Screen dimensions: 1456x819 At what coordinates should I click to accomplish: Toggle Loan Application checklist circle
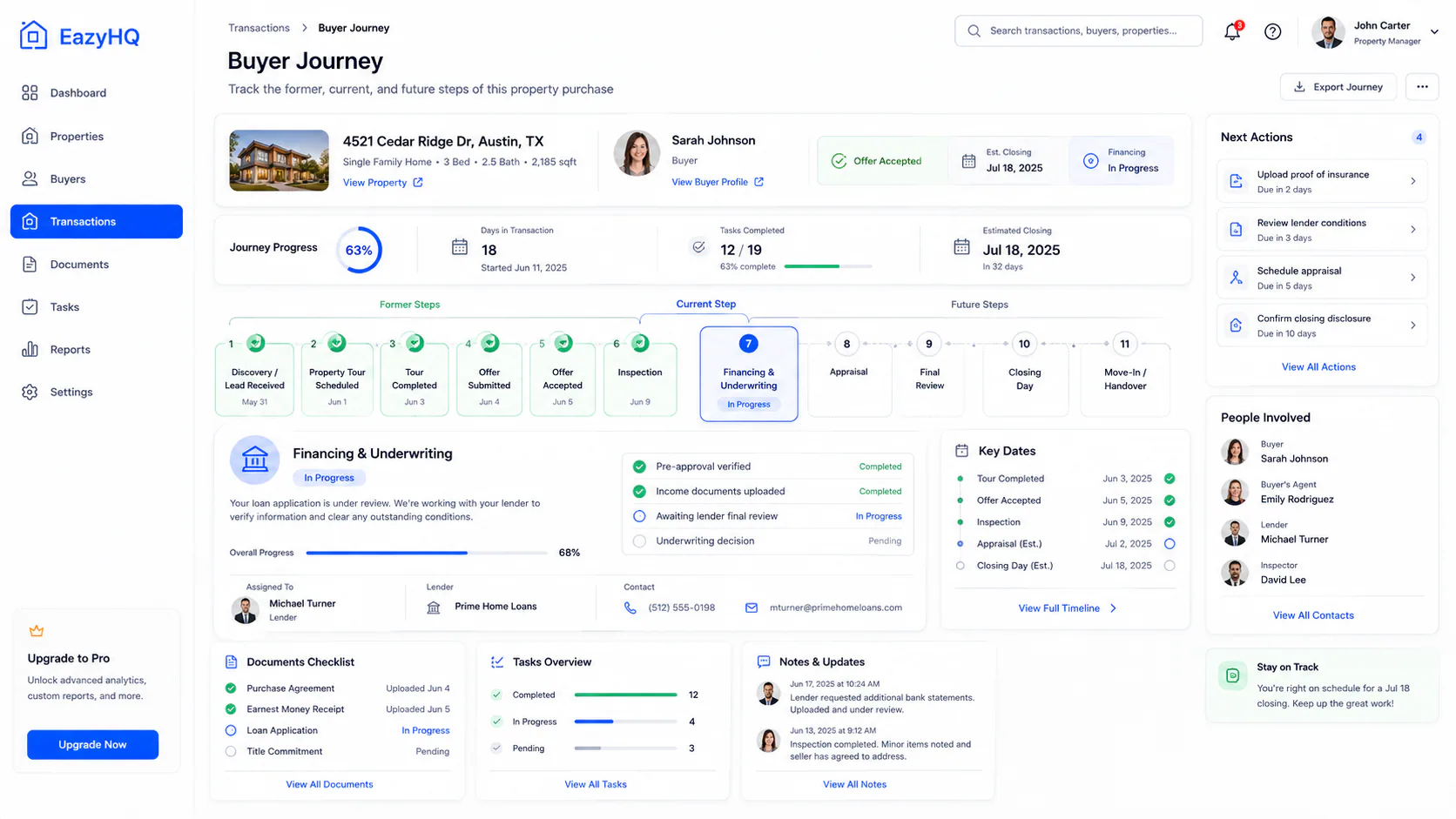point(231,730)
